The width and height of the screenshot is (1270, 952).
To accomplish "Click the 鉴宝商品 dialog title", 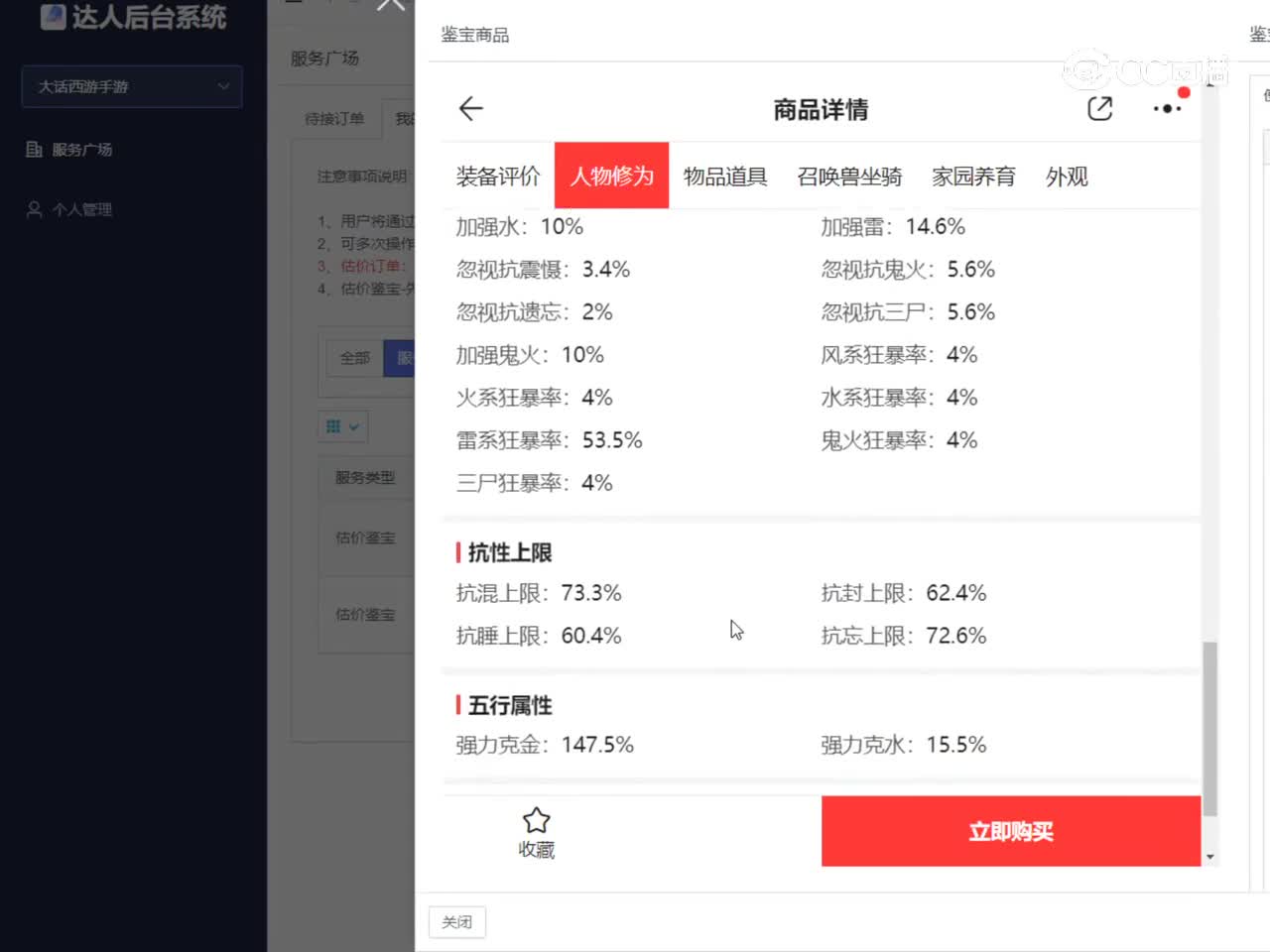I will [475, 35].
